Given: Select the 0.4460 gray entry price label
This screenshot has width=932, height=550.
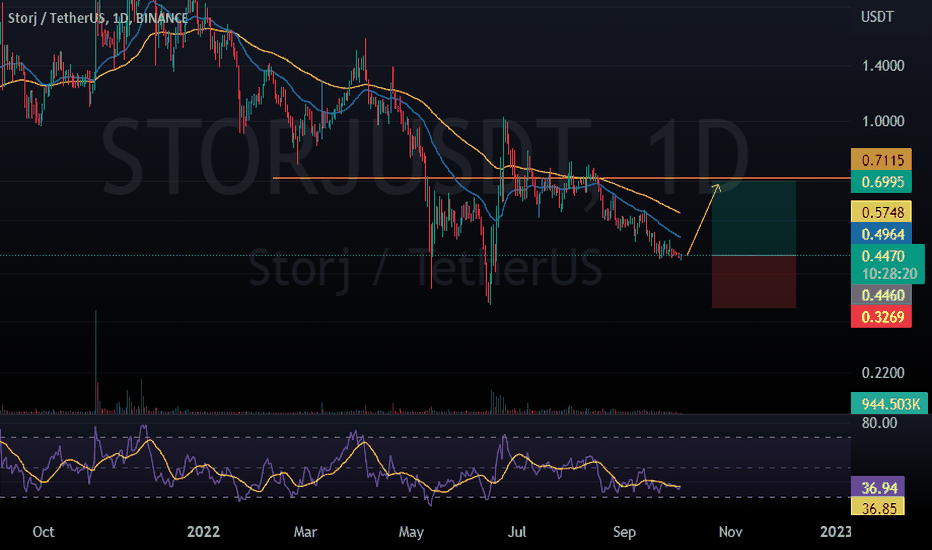Looking at the screenshot, I should pos(881,295).
